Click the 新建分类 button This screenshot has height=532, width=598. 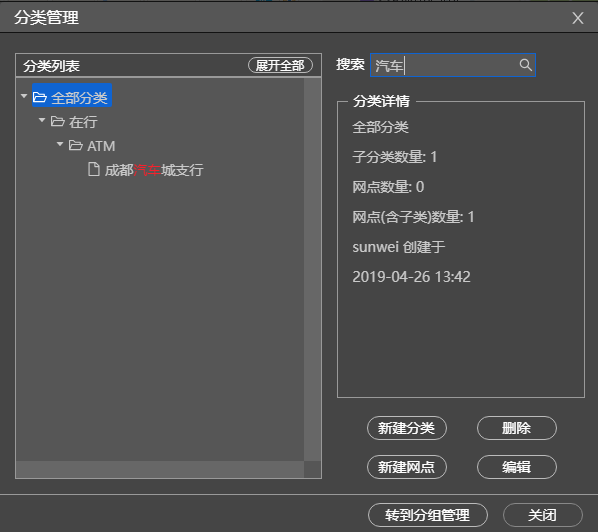407,428
